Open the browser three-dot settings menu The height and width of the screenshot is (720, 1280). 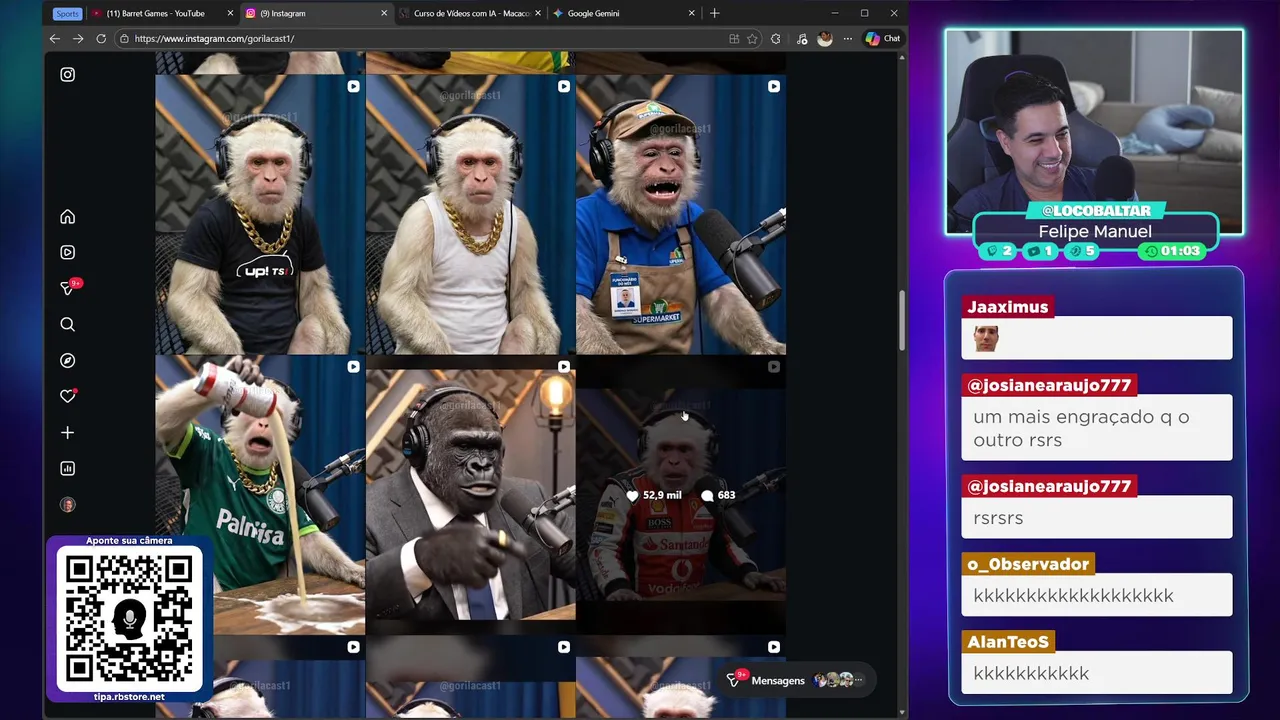(848, 39)
